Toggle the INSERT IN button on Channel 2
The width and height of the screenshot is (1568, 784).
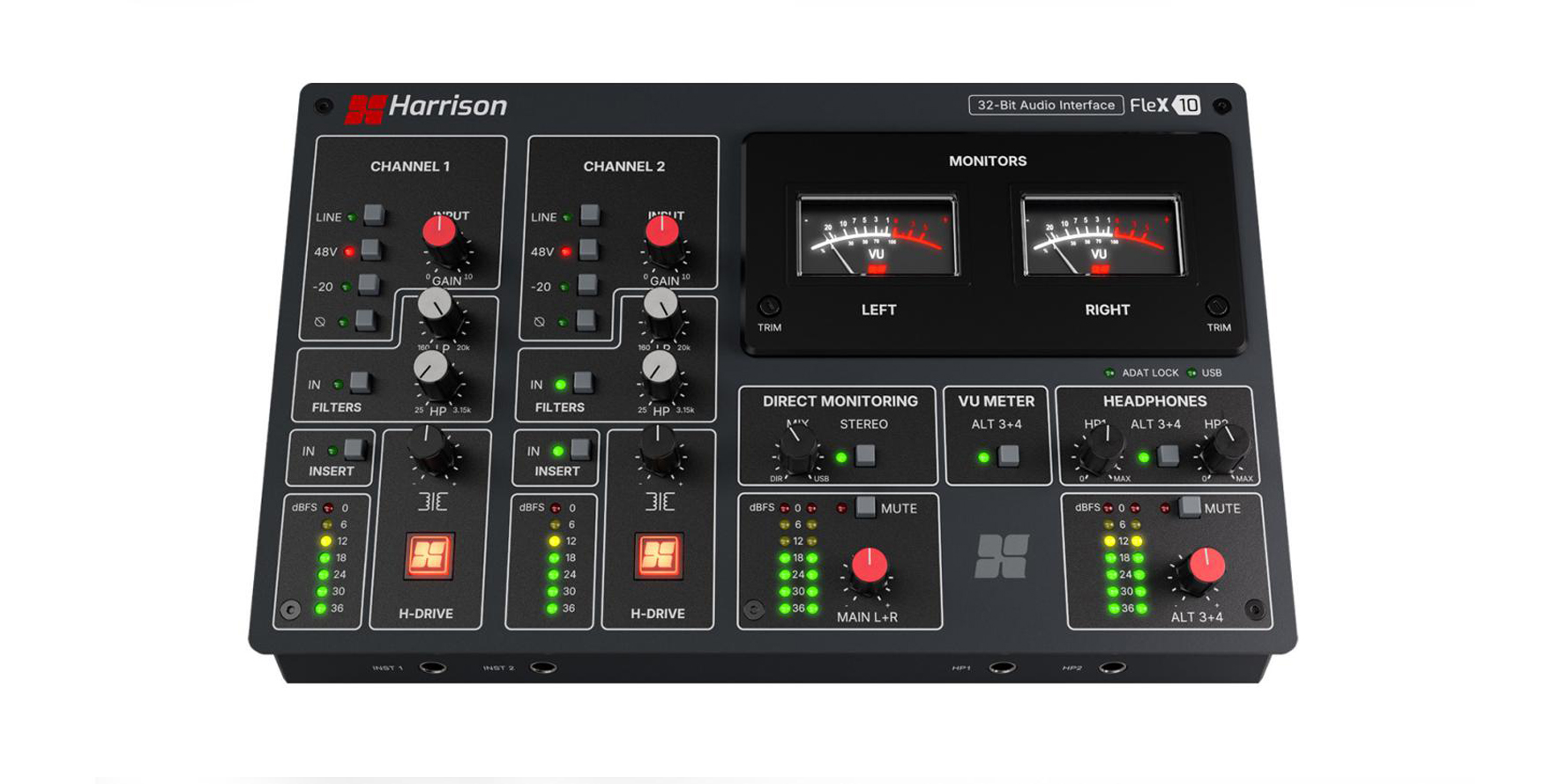580,449
